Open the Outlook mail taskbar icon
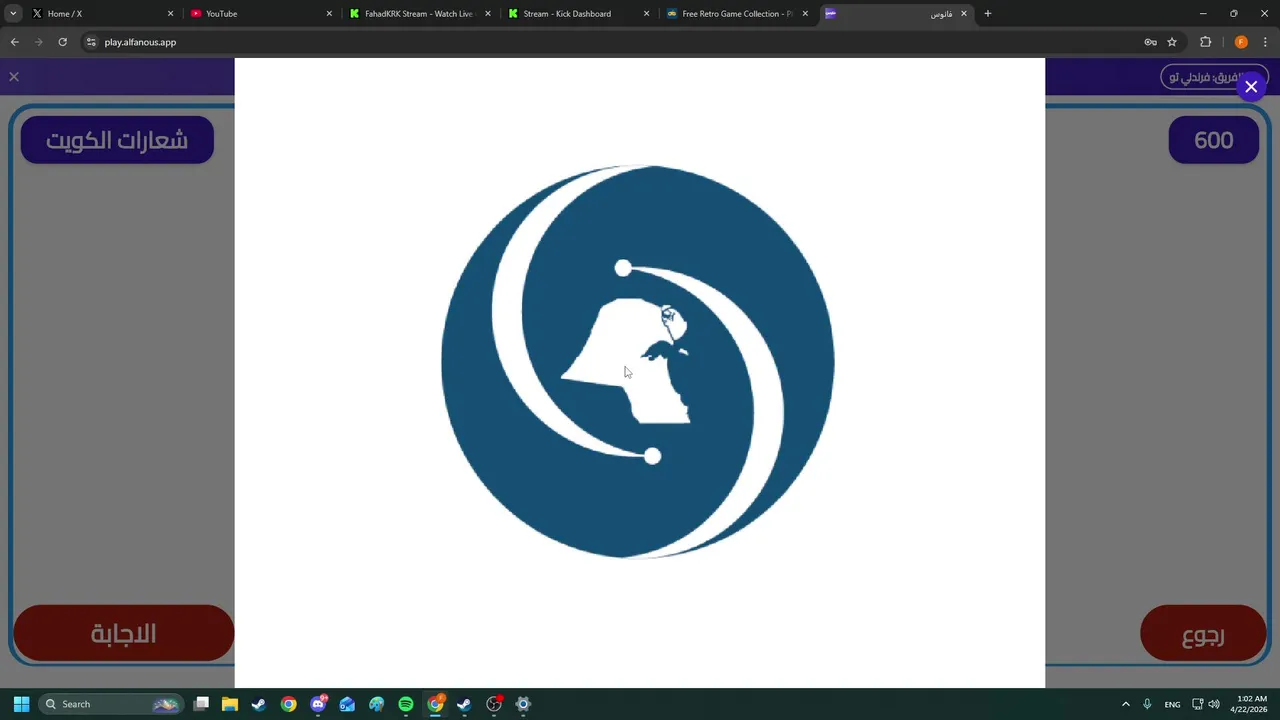Image resolution: width=1280 pixels, height=720 pixels. (x=347, y=704)
